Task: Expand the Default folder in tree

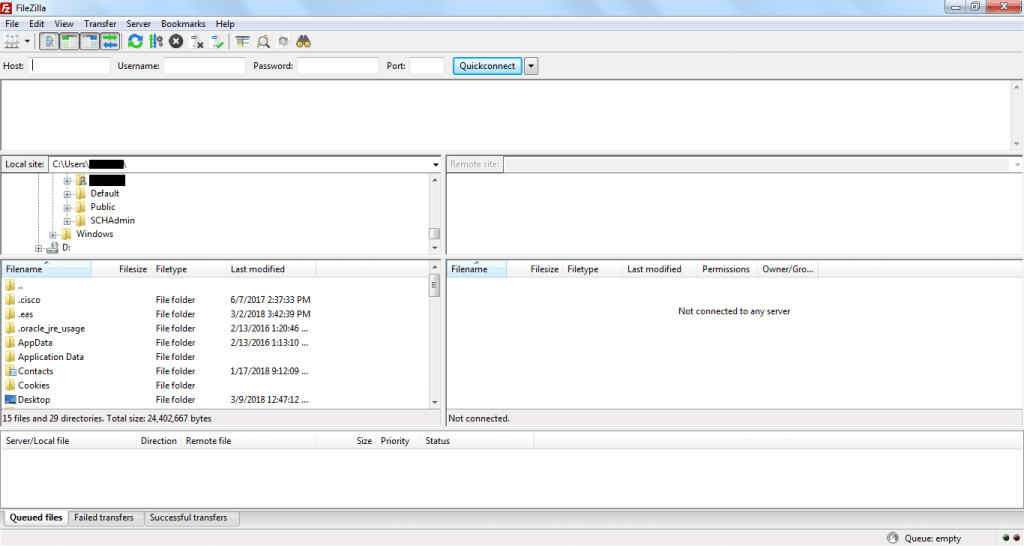Action: [x=67, y=194]
